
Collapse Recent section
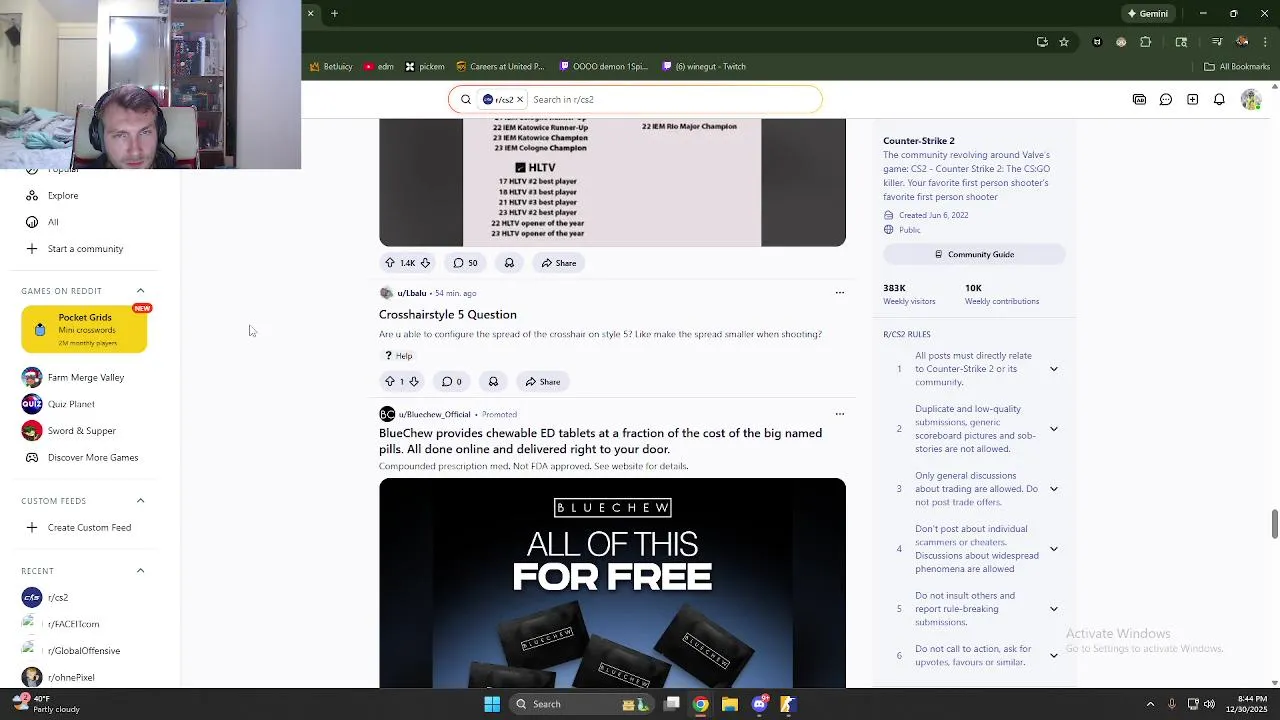(x=140, y=571)
